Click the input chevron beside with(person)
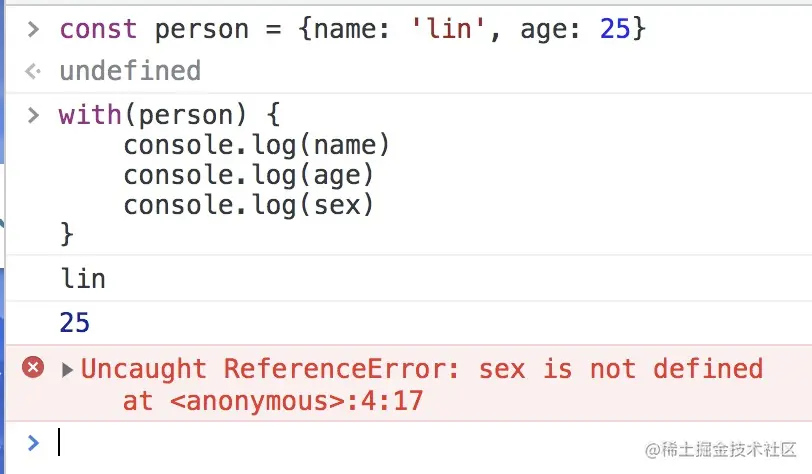Viewport: 812px width, 474px height. [x=33, y=115]
